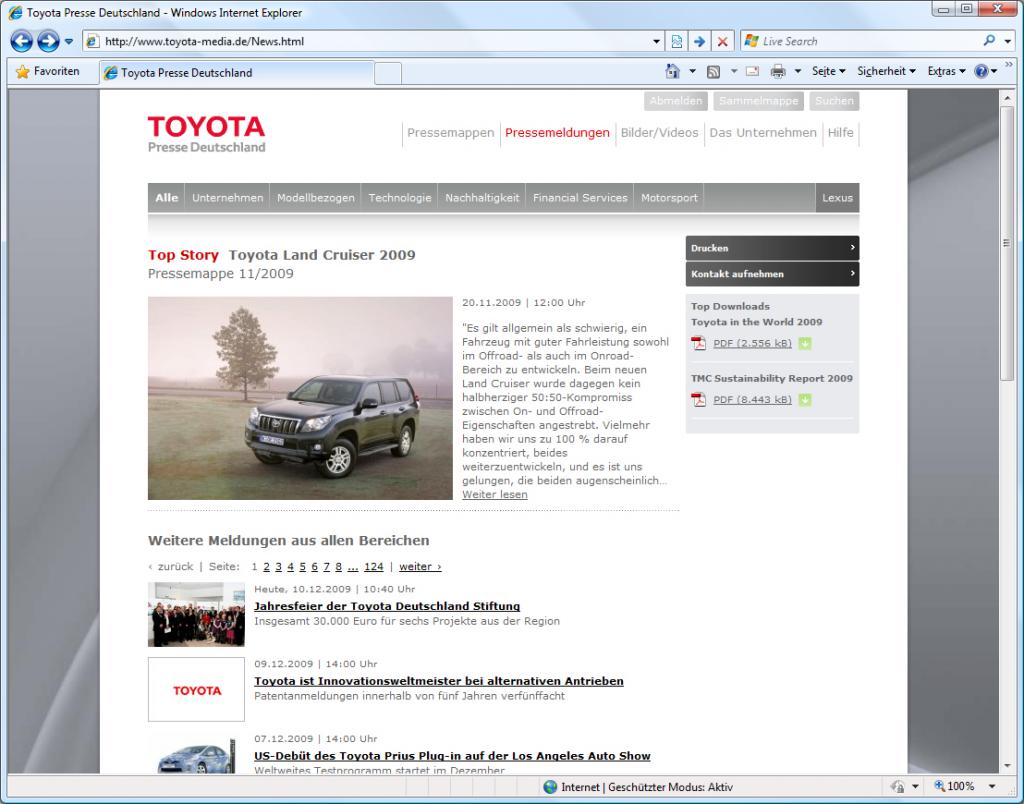Go to page 124 of Meldungen

pyautogui.click(x=374, y=567)
